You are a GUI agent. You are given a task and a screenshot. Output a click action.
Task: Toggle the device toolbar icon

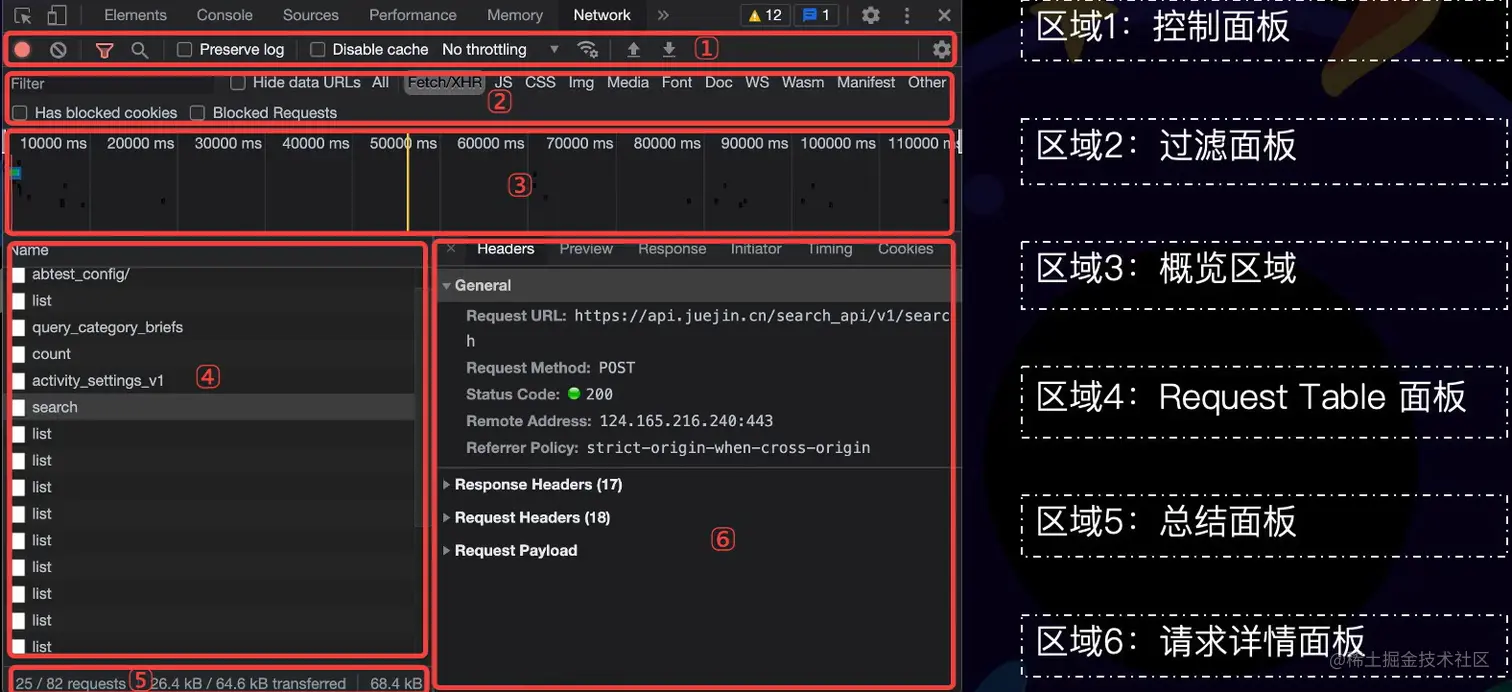coord(57,15)
